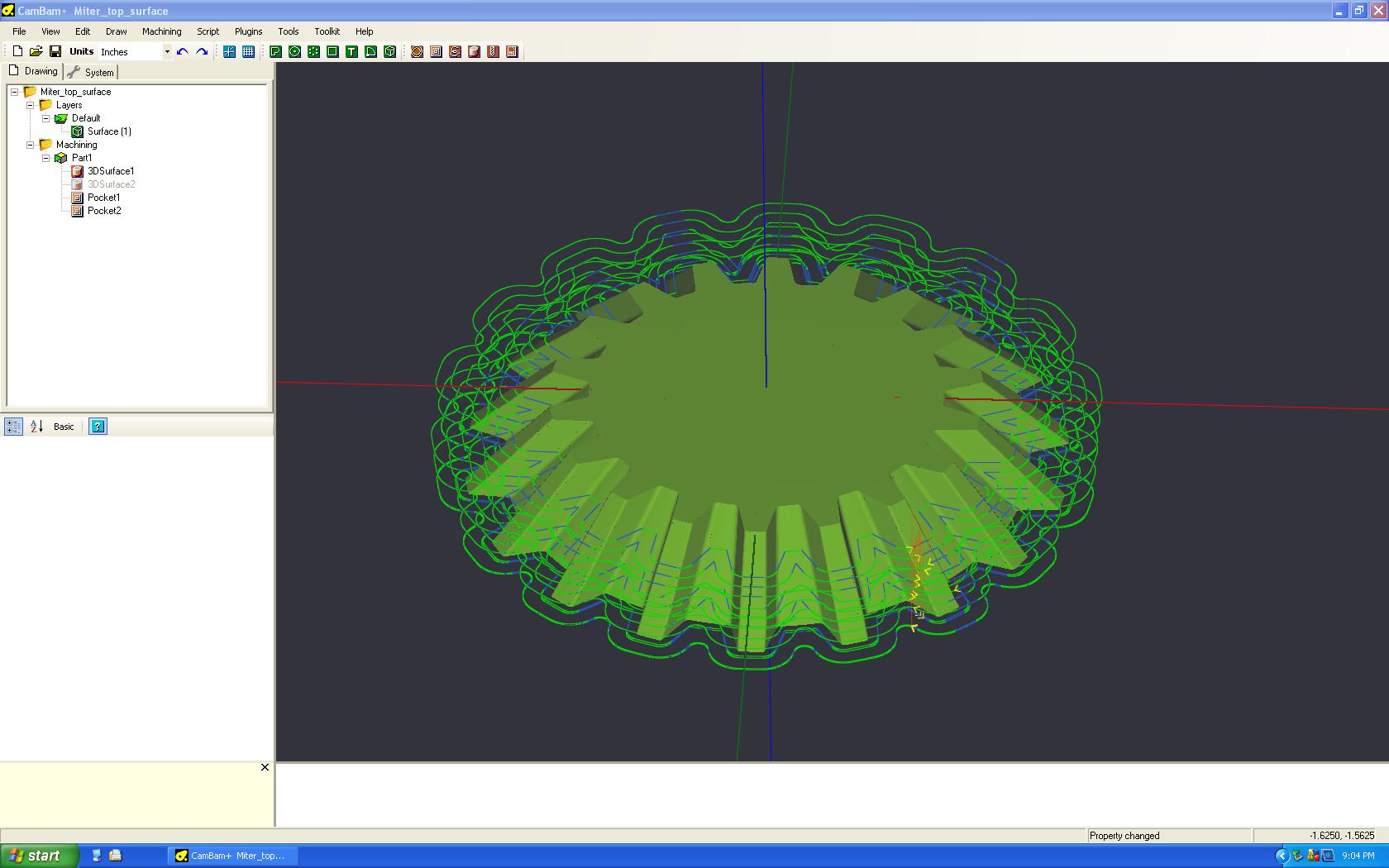Insert an NC file operation

coord(512,51)
